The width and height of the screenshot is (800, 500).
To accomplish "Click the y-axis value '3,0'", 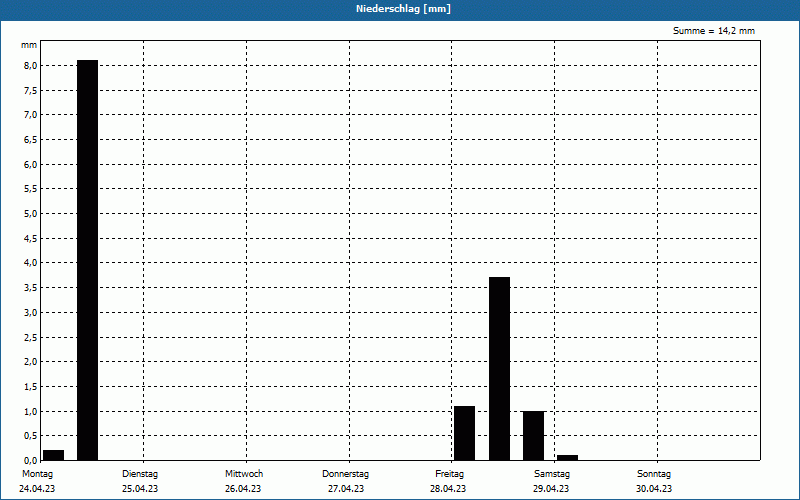I will tap(30, 312).
